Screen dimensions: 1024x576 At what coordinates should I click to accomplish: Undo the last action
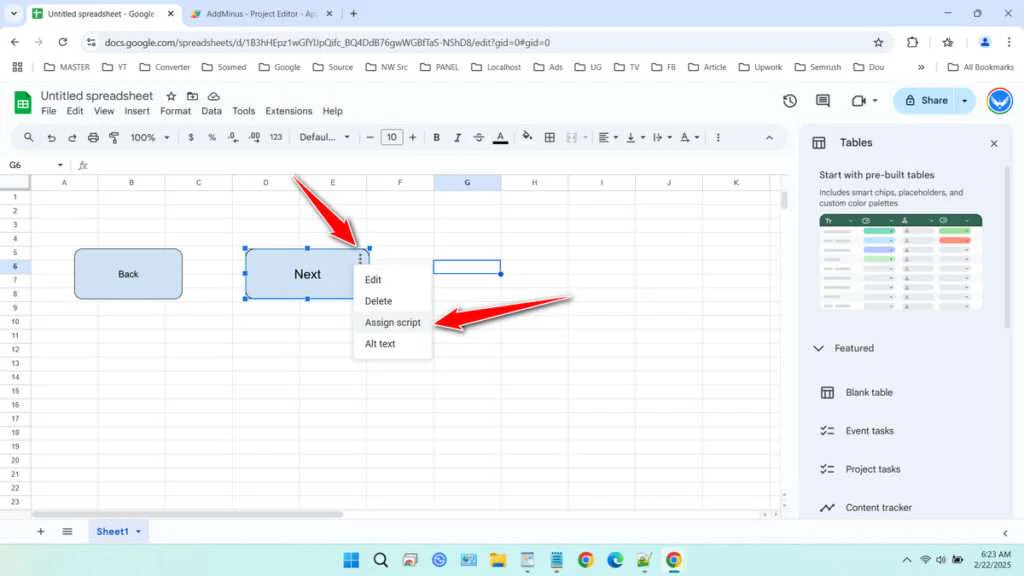coord(50,137)
